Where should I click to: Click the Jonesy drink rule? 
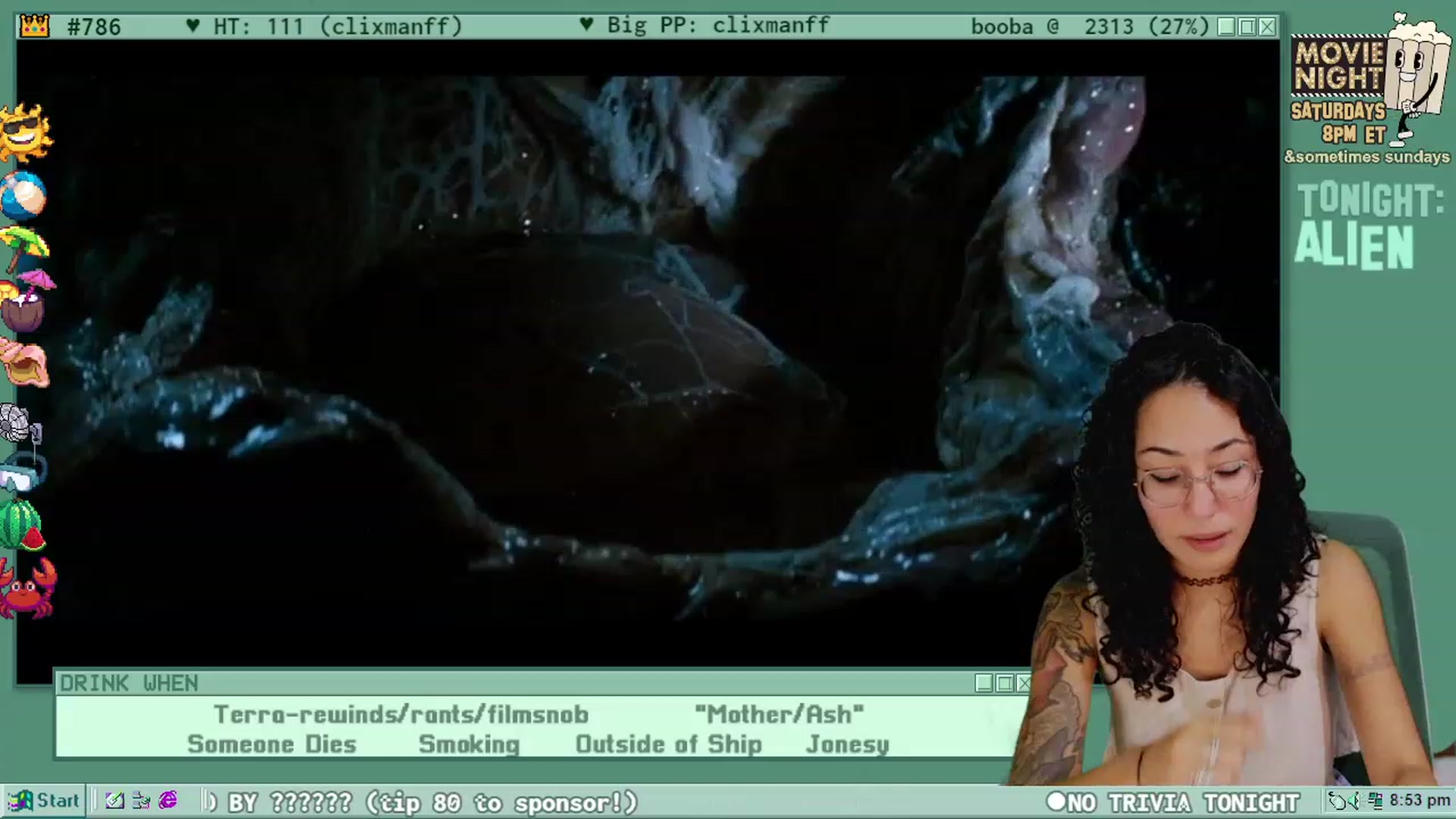(x=847, y=745)
